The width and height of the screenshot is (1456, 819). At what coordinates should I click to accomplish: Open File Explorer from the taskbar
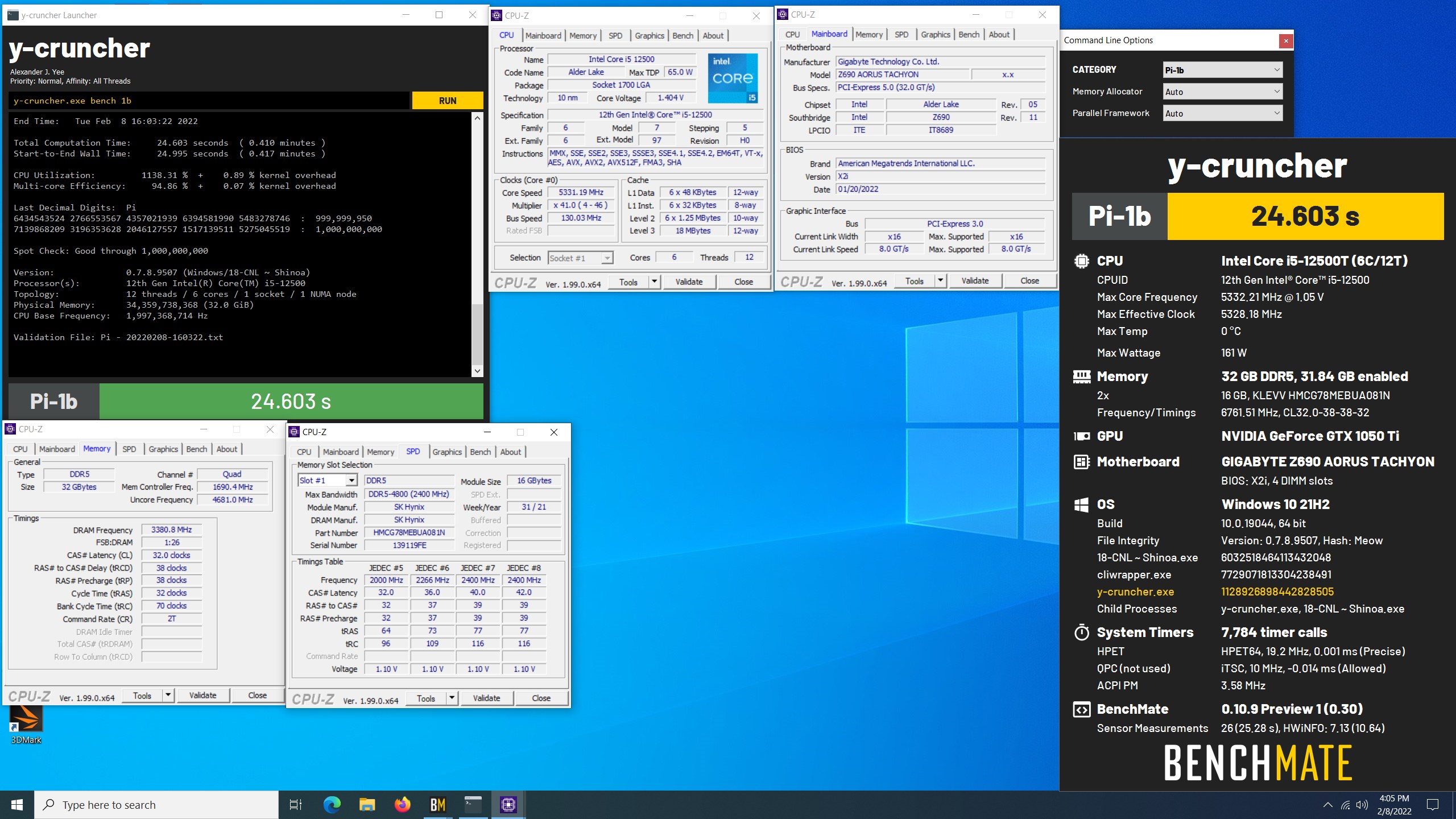tap(367, 805)
